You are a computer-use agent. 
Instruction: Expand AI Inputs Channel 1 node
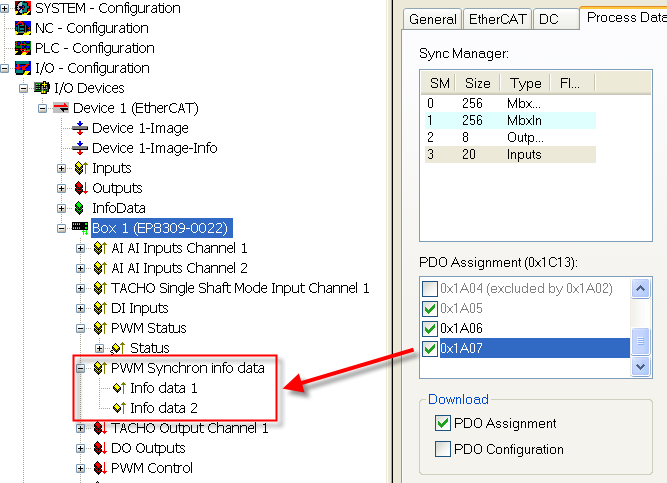[80, 248]
